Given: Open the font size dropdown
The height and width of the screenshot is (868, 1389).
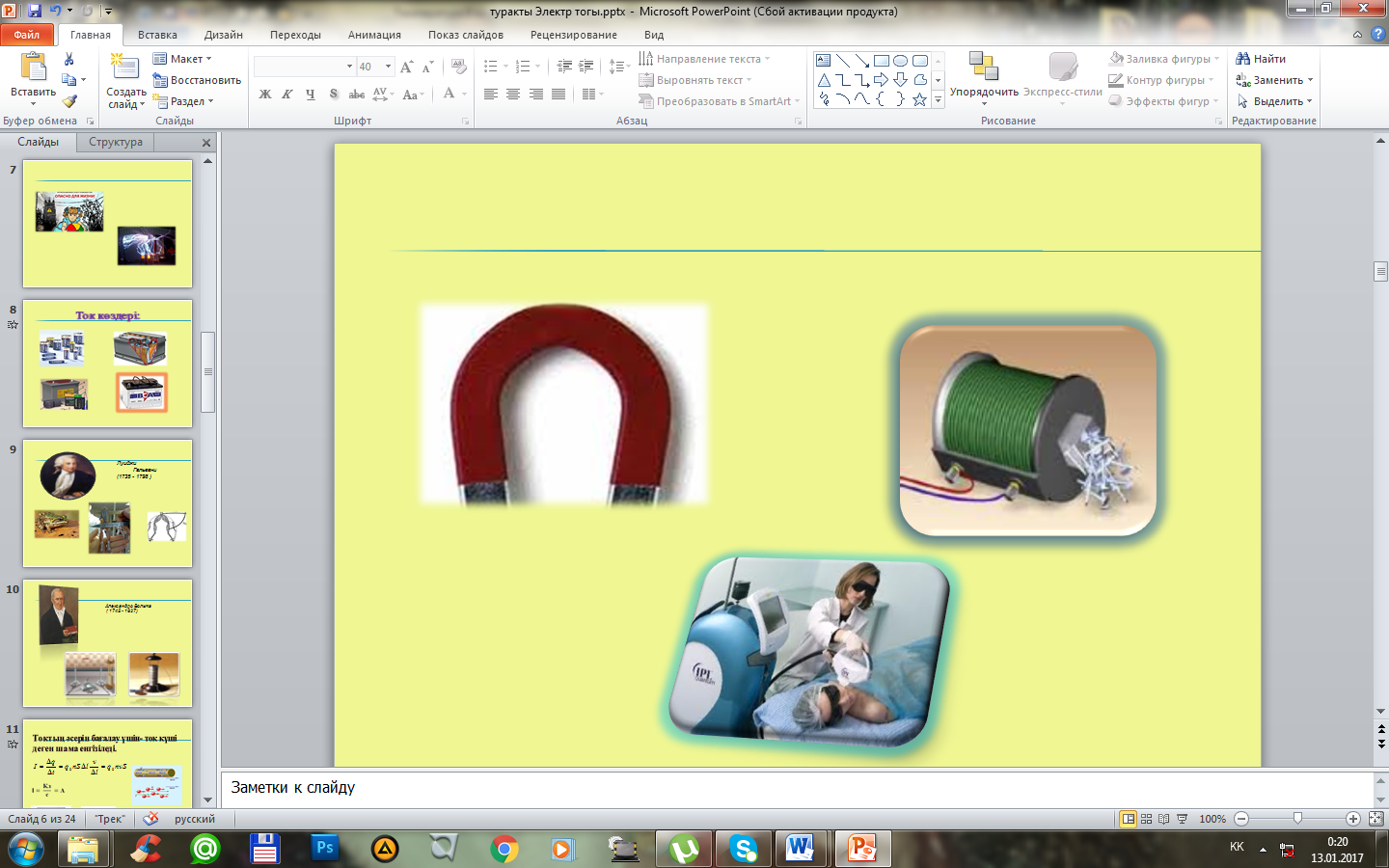Looking at the screenshot, I should pos(388,67).
